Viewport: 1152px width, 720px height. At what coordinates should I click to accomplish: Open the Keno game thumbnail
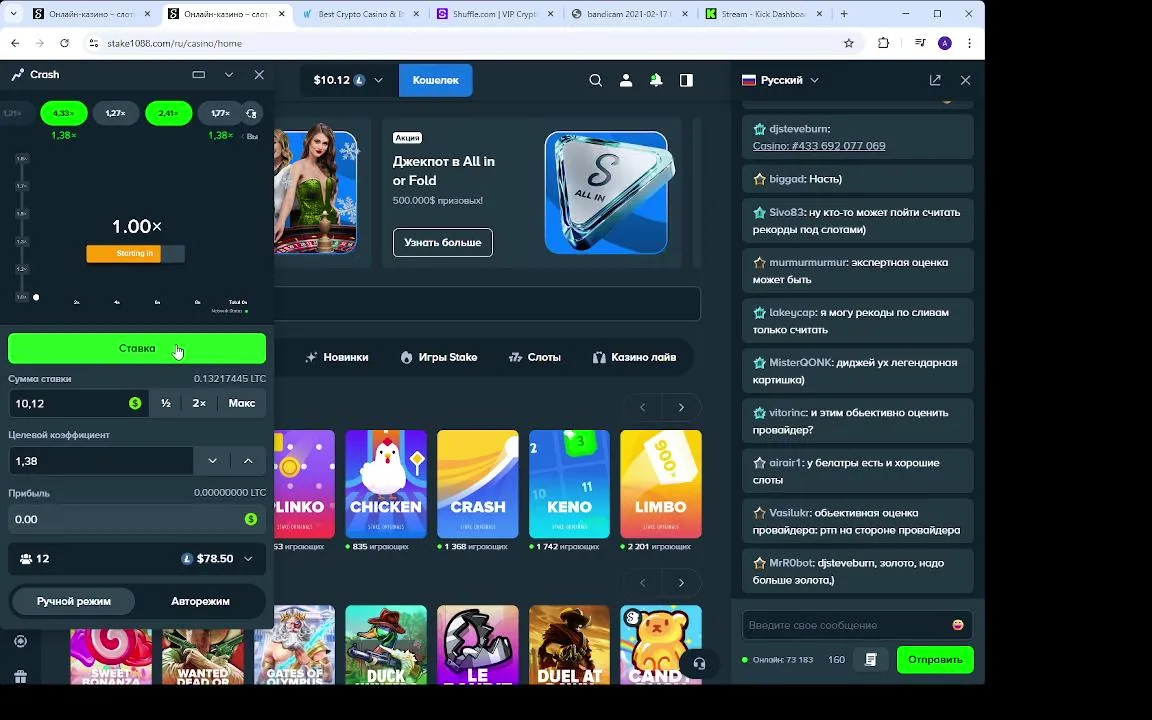569,484
